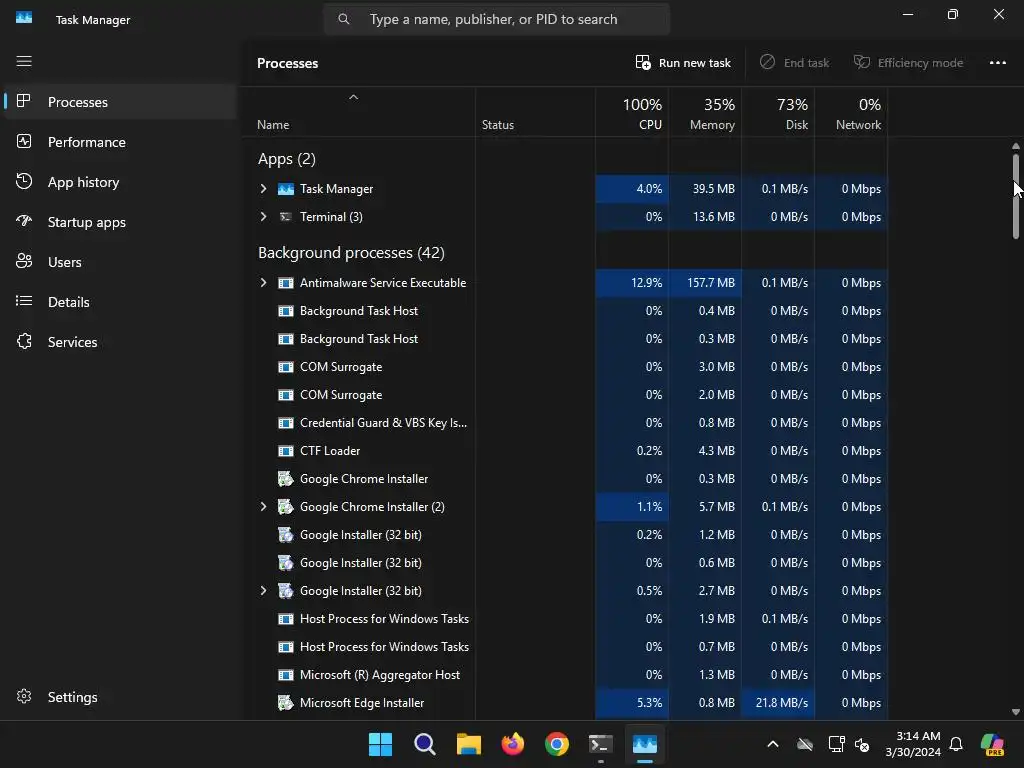The height and width of the screenshot is (768, 1024).
Task: Open the hamburger navigation menu
Action: coord(24,61)
